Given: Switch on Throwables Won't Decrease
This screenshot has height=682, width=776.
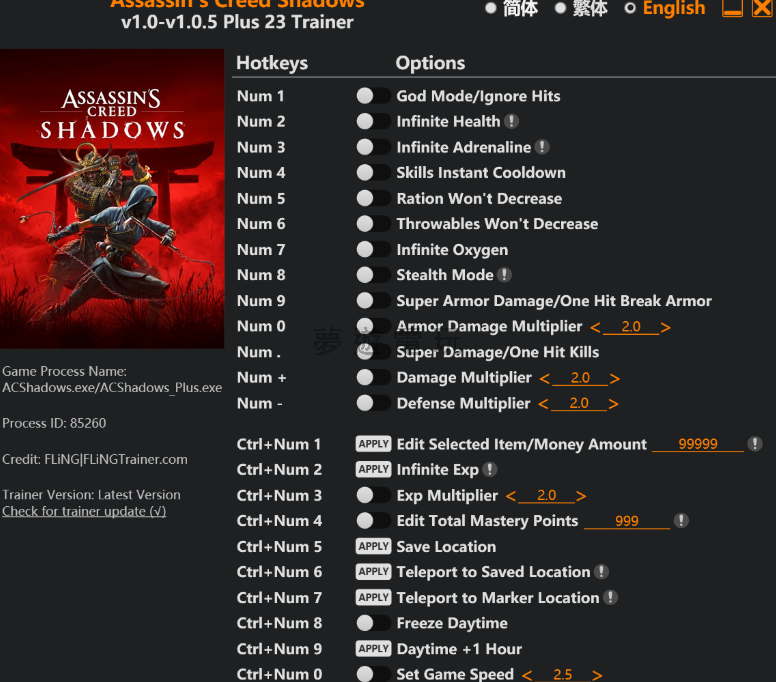Looking at the screenshot, I should tap(373, 224).
